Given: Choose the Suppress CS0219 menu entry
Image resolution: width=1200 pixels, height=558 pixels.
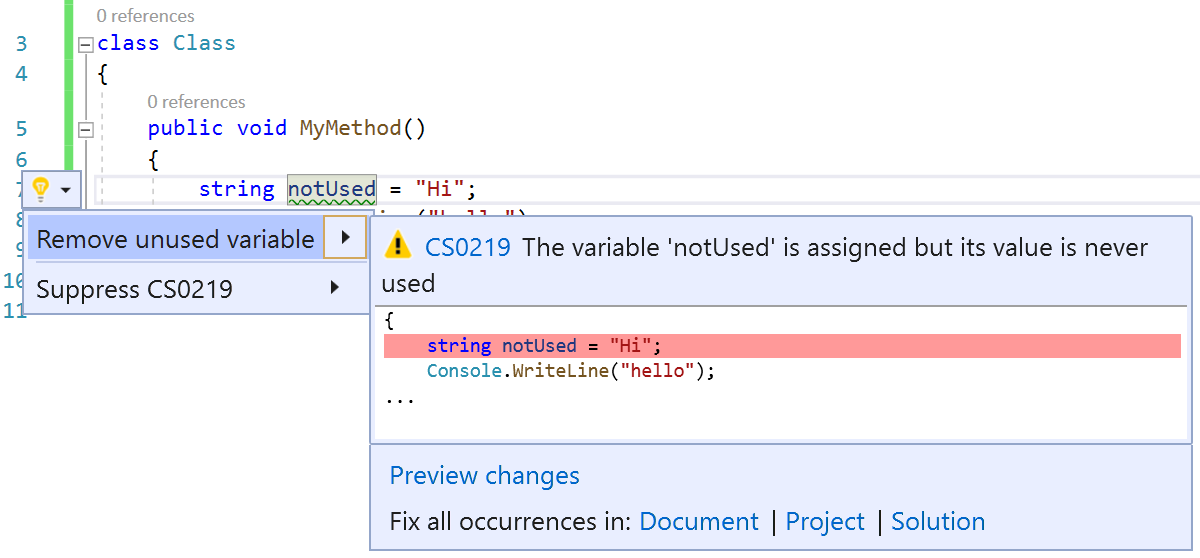Looking at the screenshot, I should click(x=135, y=290).
